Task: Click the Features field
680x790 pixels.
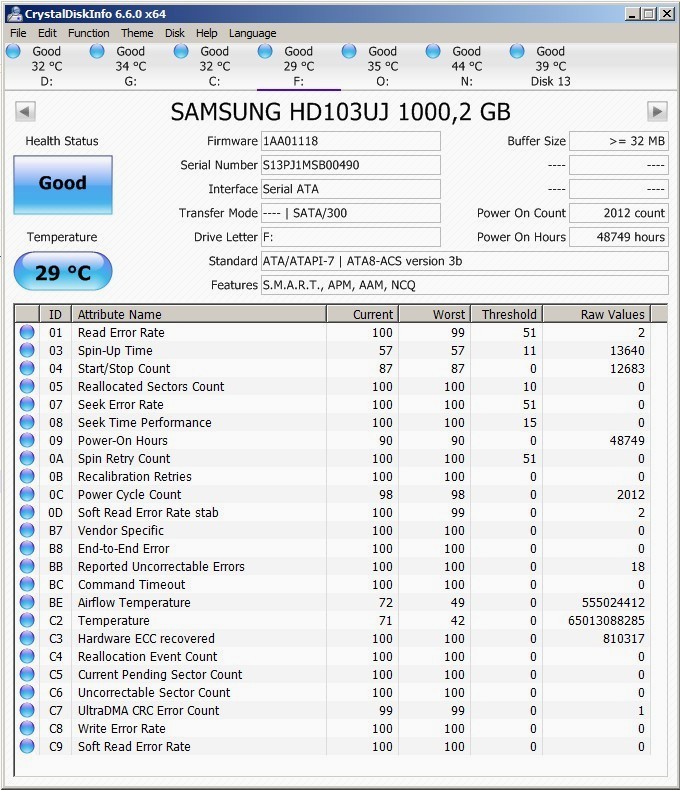Action: tap(464, 285)
